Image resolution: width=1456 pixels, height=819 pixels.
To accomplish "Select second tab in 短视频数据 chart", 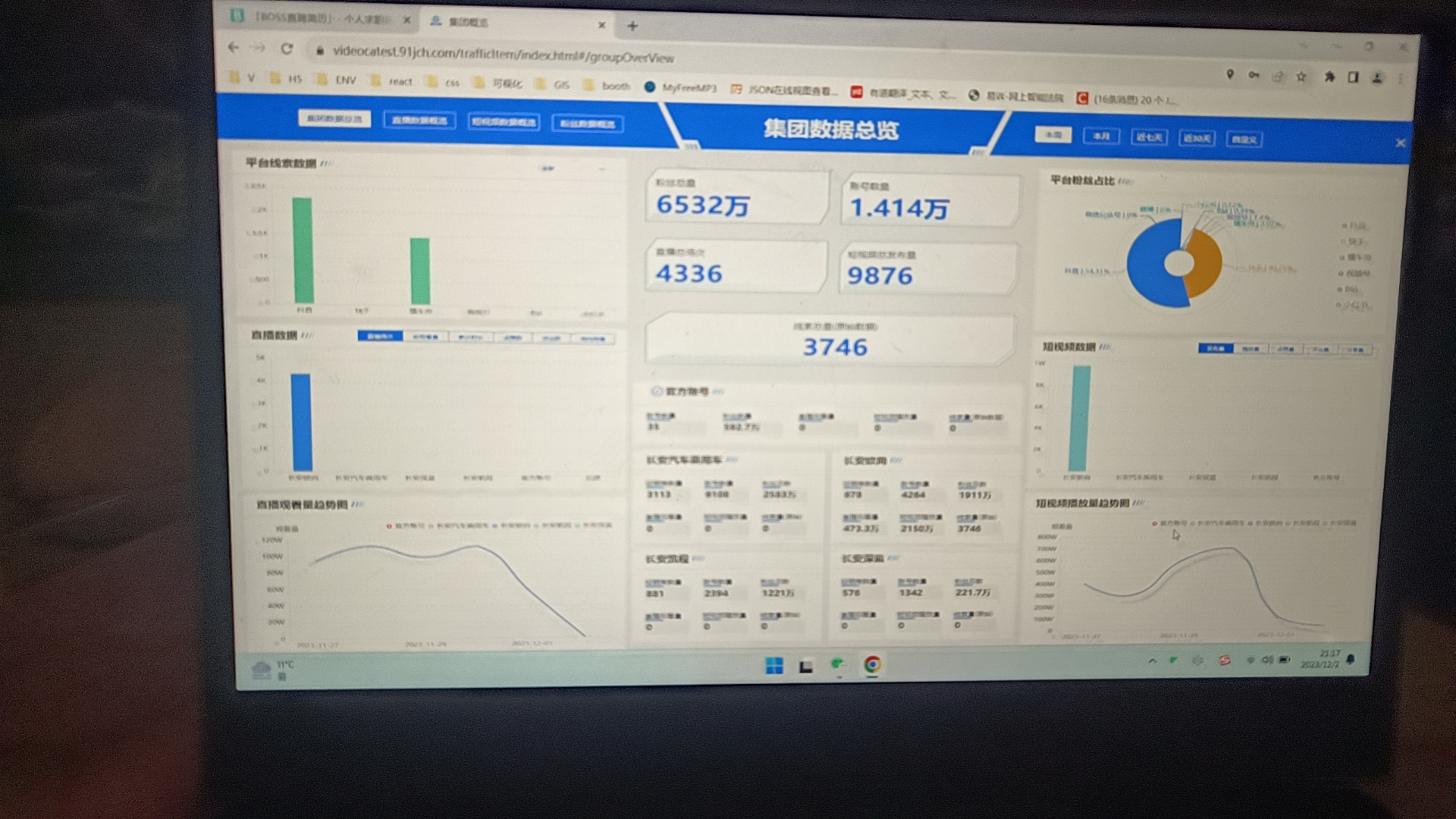I will pyautogui.click(x=1250, y=349).
